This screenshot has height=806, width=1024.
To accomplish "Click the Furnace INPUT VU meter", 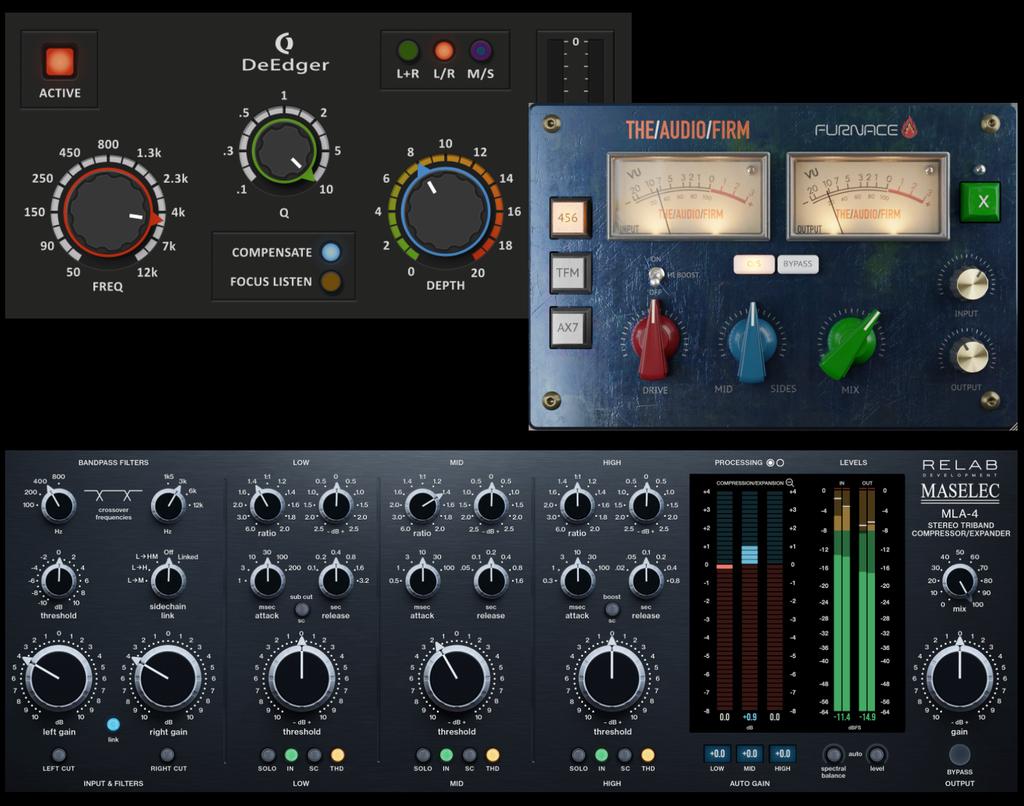I will click(x=688, y=197).
